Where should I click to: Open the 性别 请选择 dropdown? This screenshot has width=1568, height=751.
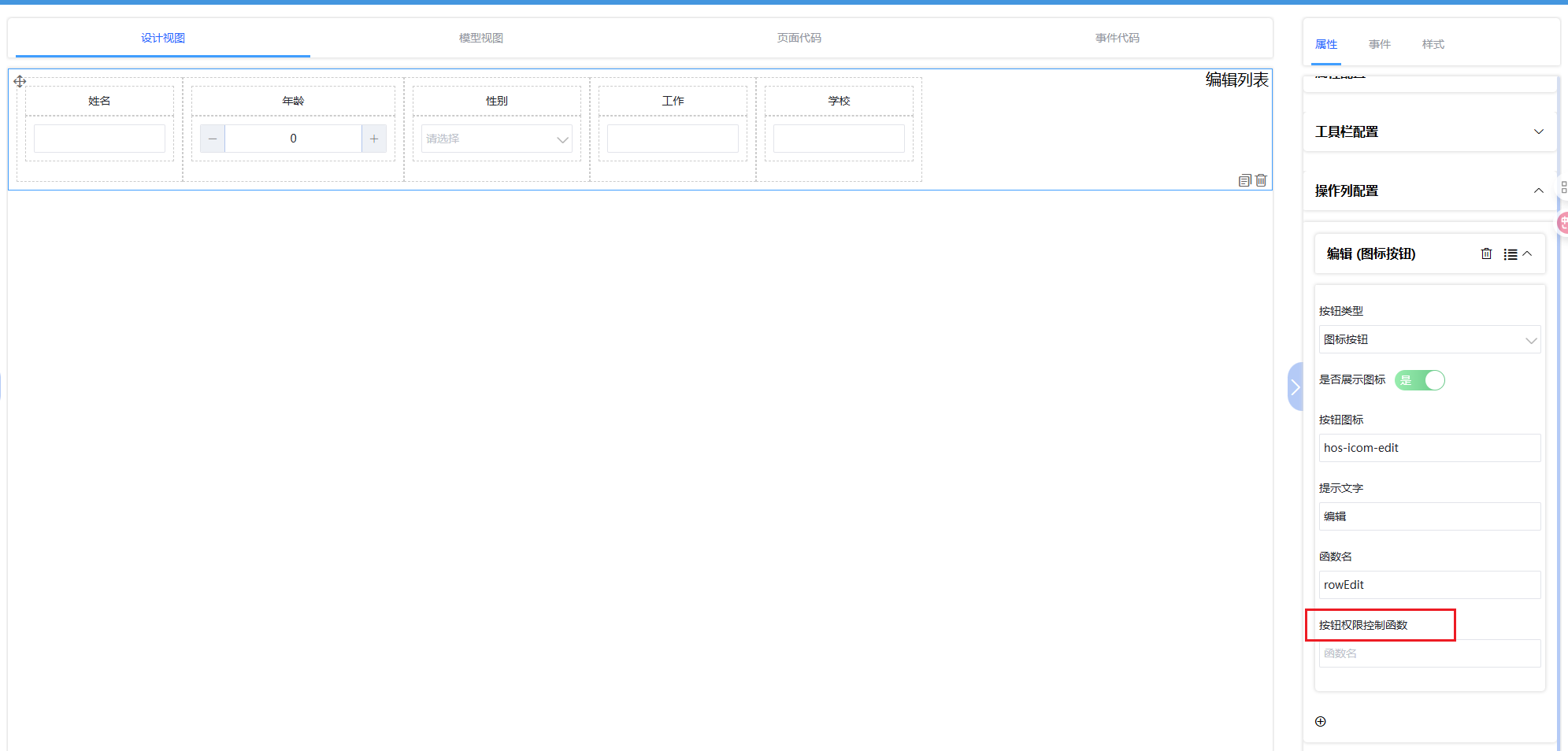496,139
